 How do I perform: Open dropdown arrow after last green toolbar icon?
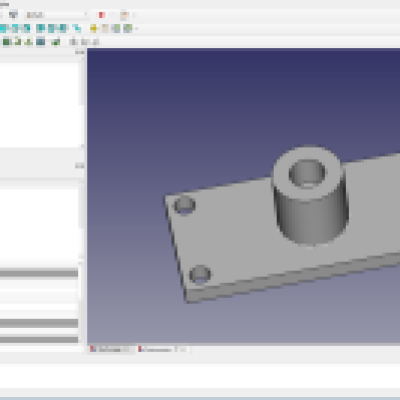click(x=136, y=28)
